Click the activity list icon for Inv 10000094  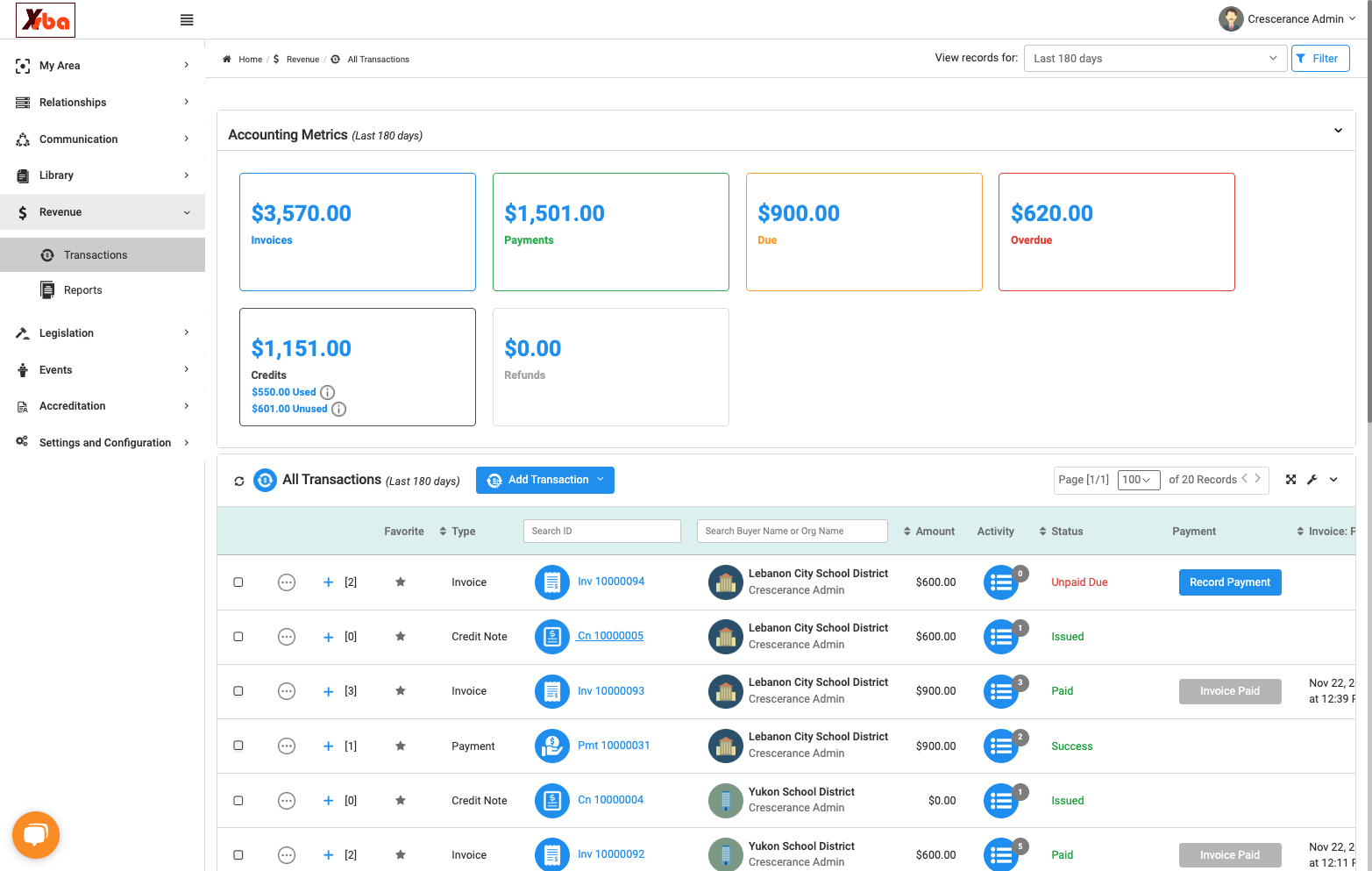[1001, 582]
